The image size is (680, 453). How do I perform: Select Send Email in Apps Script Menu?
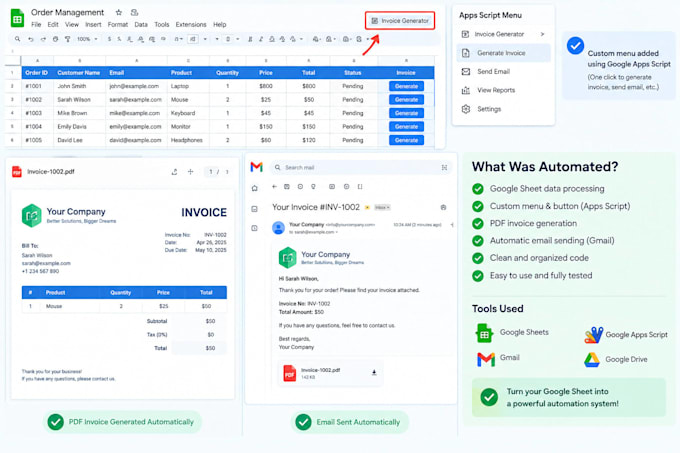tap(503, 72)
